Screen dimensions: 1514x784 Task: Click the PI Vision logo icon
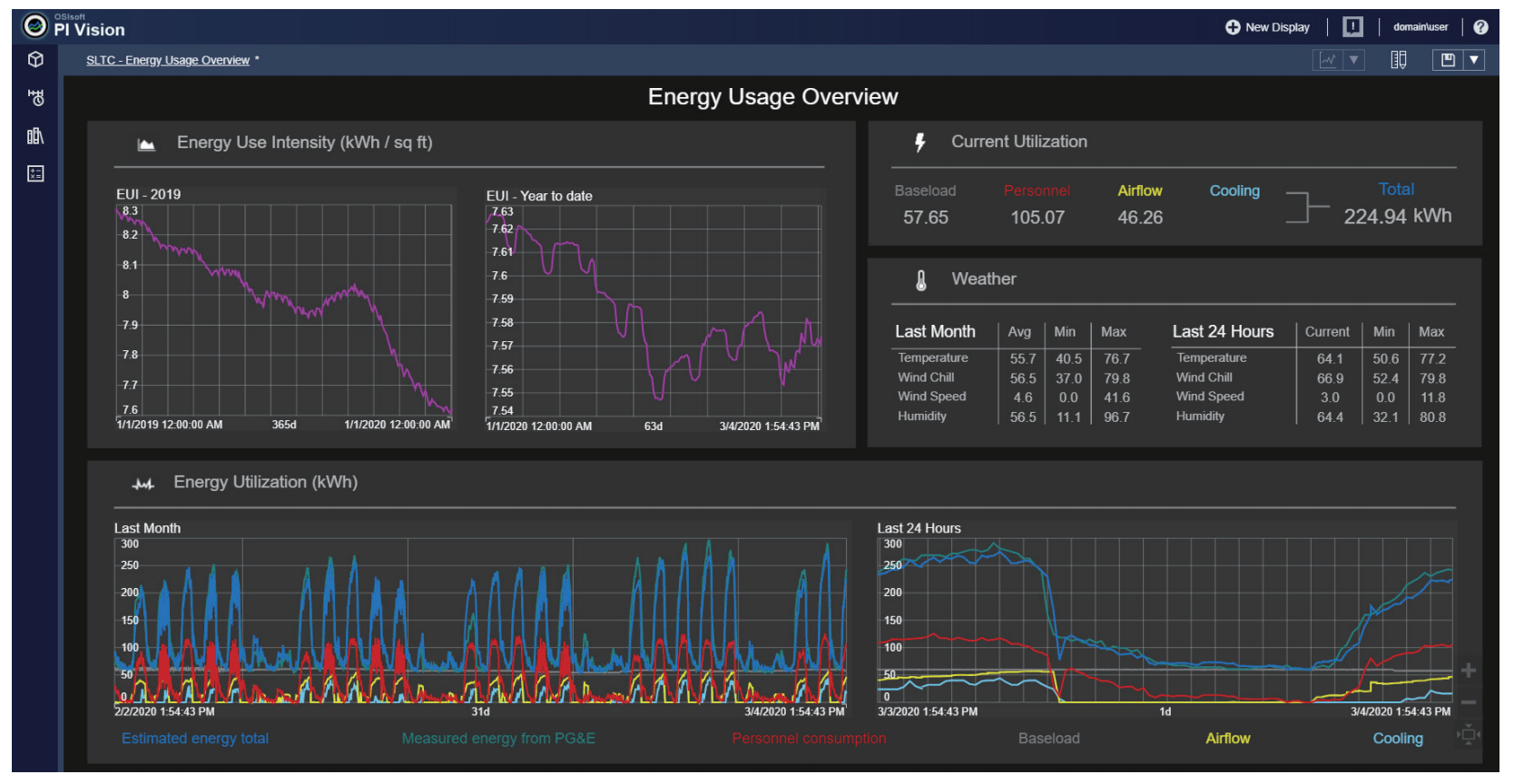click(34, 26)
